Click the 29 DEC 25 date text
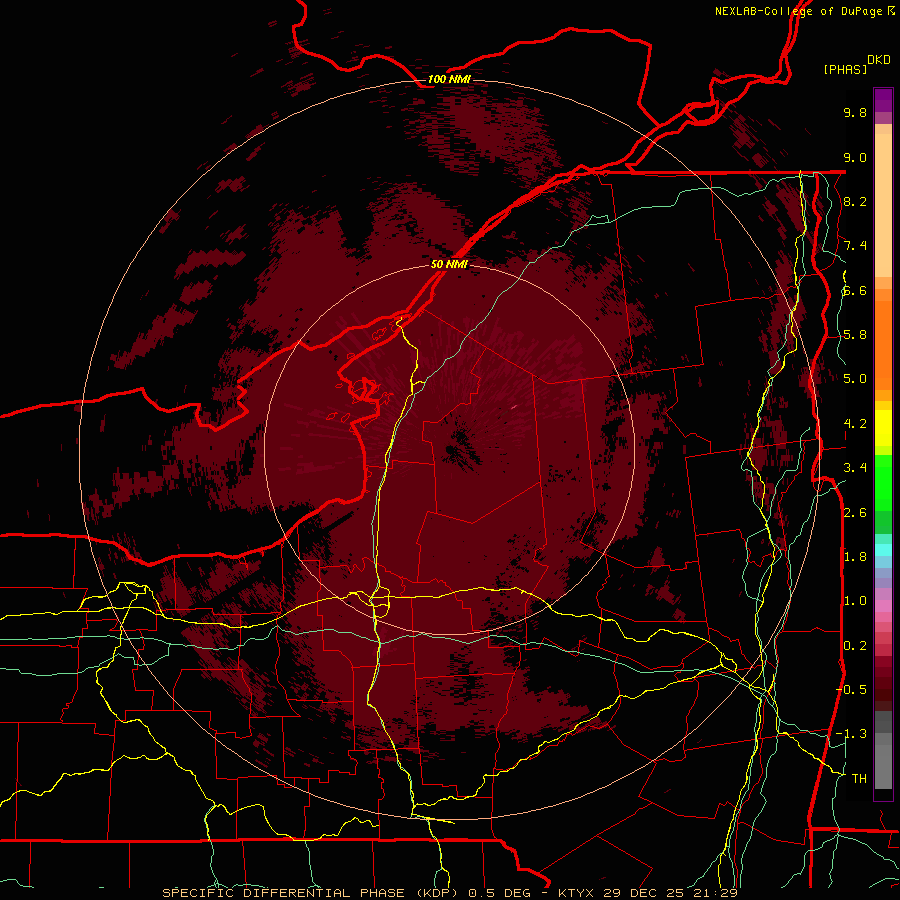This screenshot has width=900, height=900. (643, 893)
